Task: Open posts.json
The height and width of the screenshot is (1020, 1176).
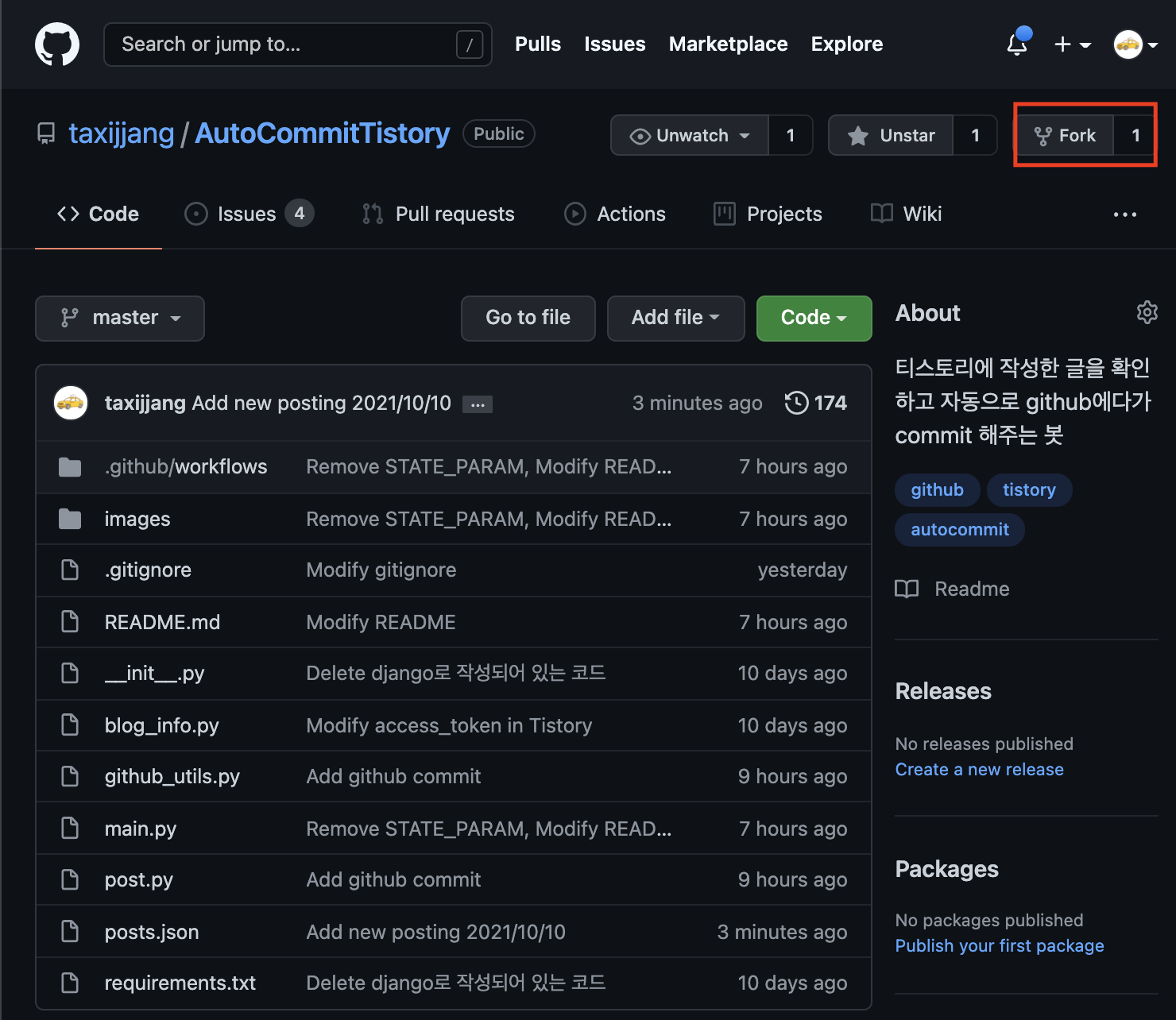Action: tap(152, 932)
